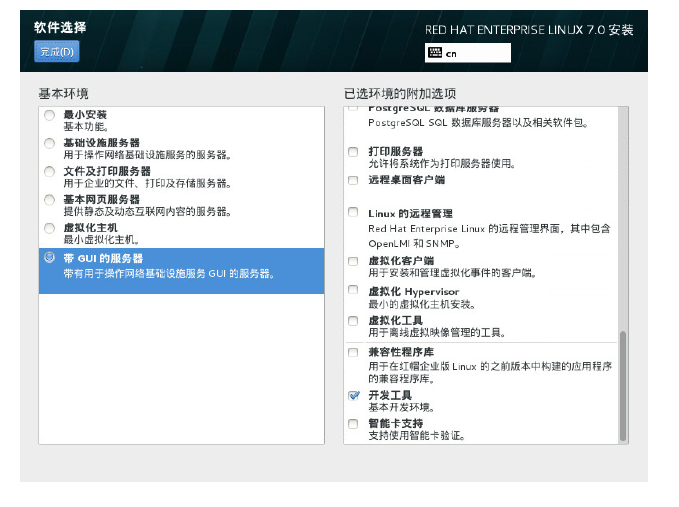Viewport: 679px width, 507px height.
Task: Click the 已选环境的附加选项 heading
Action: tap(400, 94)
